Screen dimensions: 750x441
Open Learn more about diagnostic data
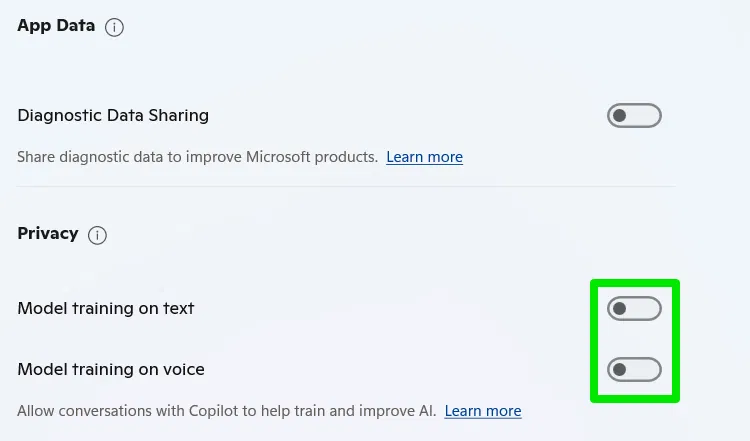[x=424, y=157]
